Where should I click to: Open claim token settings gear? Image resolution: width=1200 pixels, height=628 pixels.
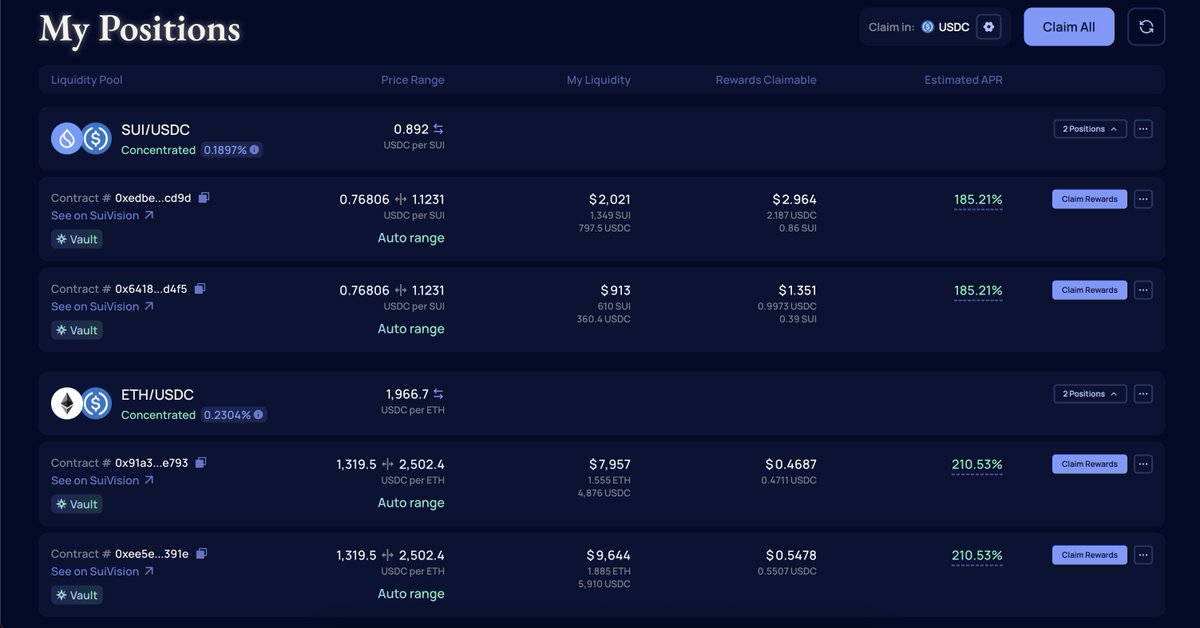[989, 27]
